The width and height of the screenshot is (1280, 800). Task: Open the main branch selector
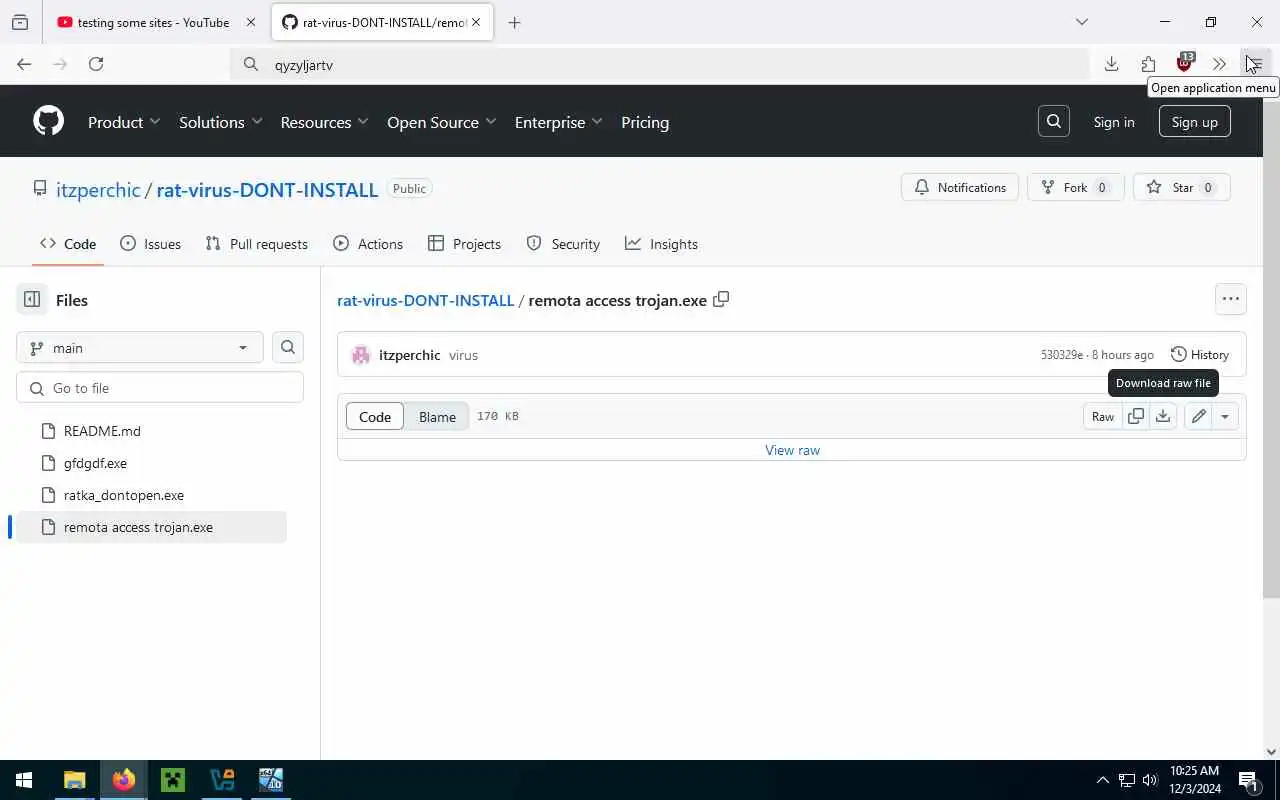pos(140,347)
